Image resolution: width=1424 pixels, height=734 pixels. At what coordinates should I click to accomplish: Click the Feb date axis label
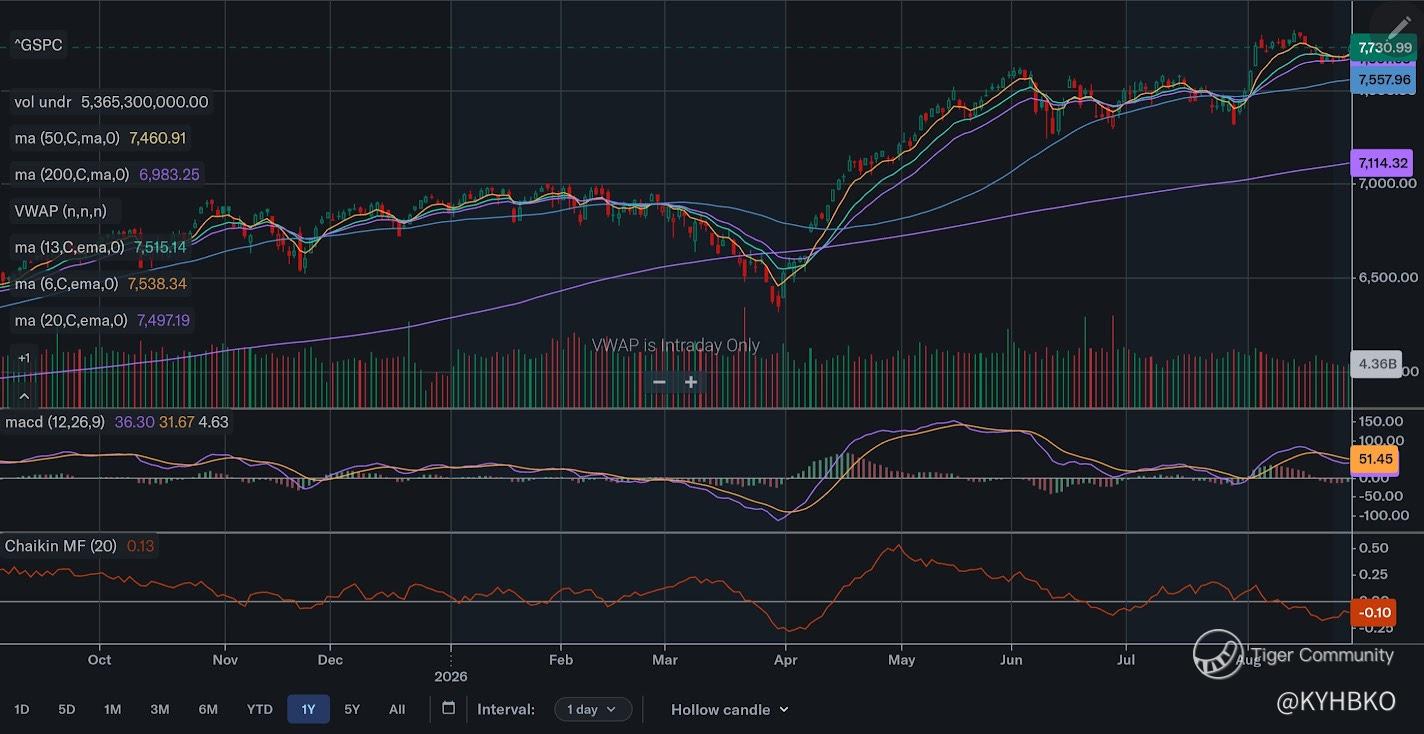click(561, 660)
